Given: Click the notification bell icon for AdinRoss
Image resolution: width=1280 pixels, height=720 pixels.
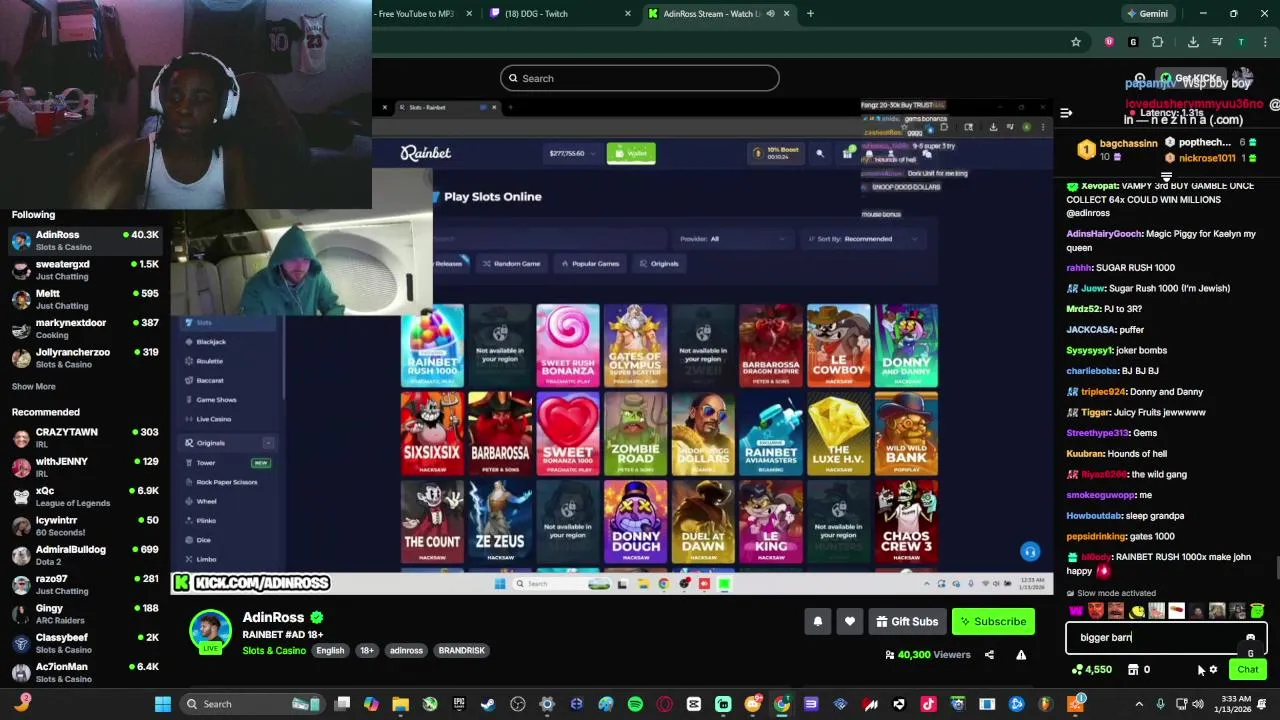Looking at the screenshot, I should (x=817, y=622).
